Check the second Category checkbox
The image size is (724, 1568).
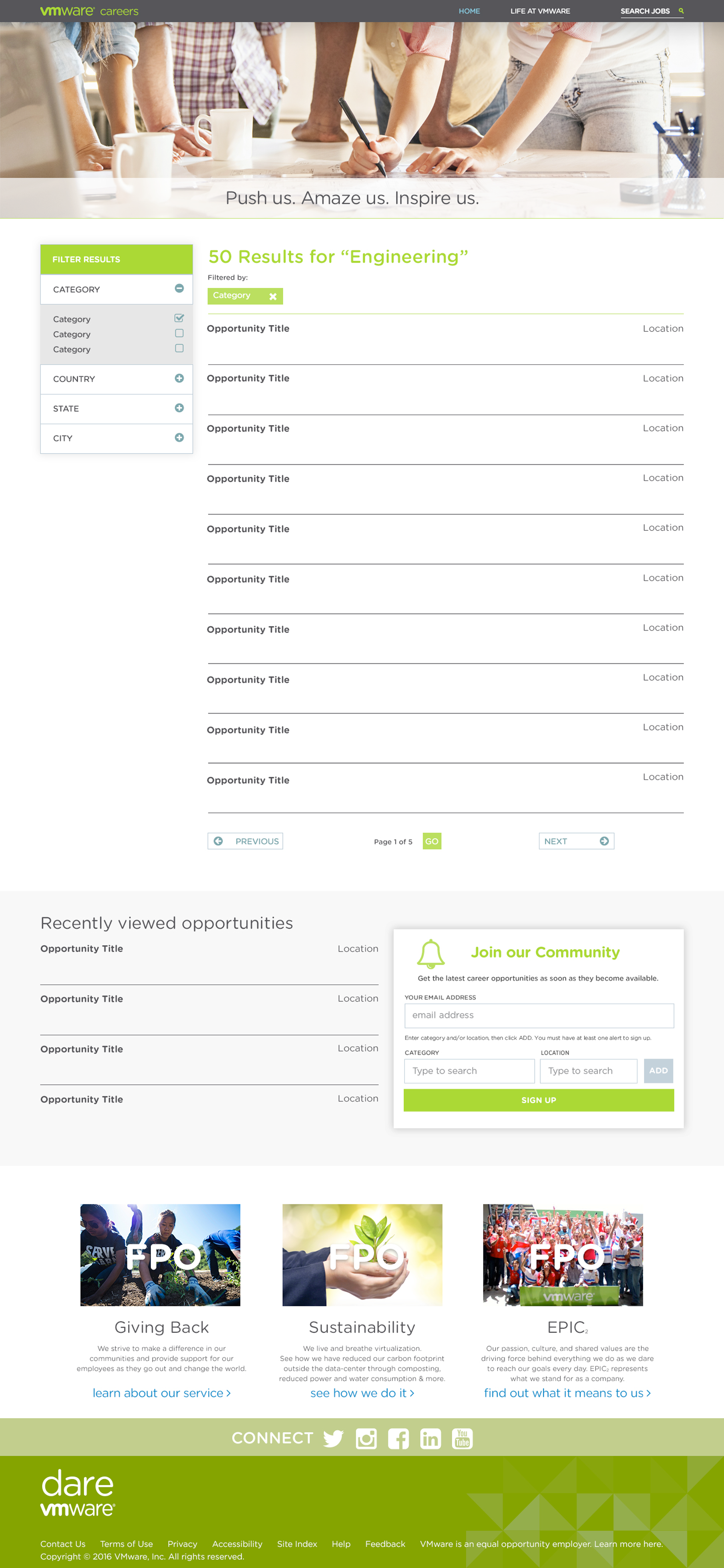pos(179,334)
